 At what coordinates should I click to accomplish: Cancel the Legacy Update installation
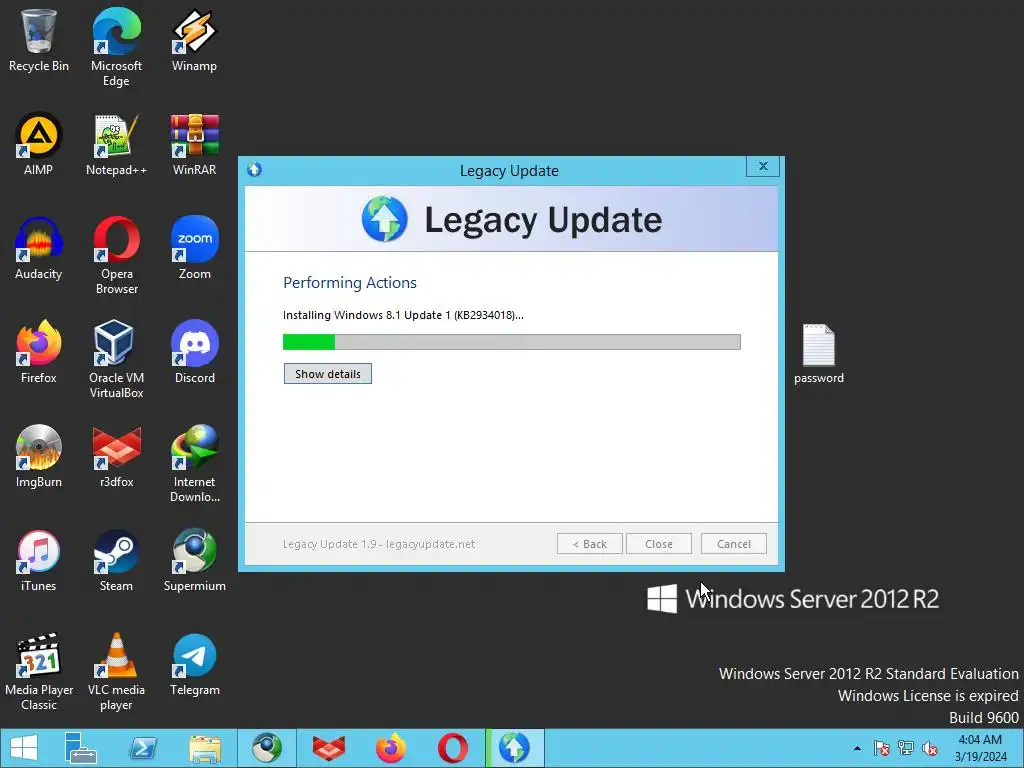[734, 544]
